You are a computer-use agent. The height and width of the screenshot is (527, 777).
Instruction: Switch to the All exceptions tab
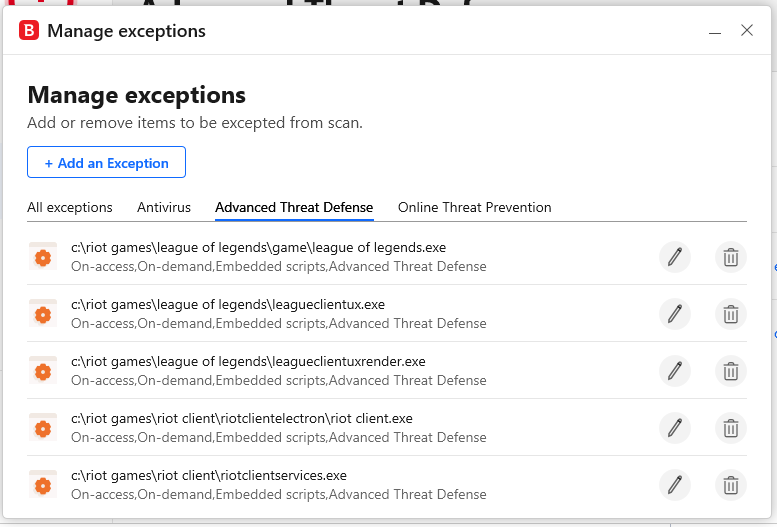[70, 207]
